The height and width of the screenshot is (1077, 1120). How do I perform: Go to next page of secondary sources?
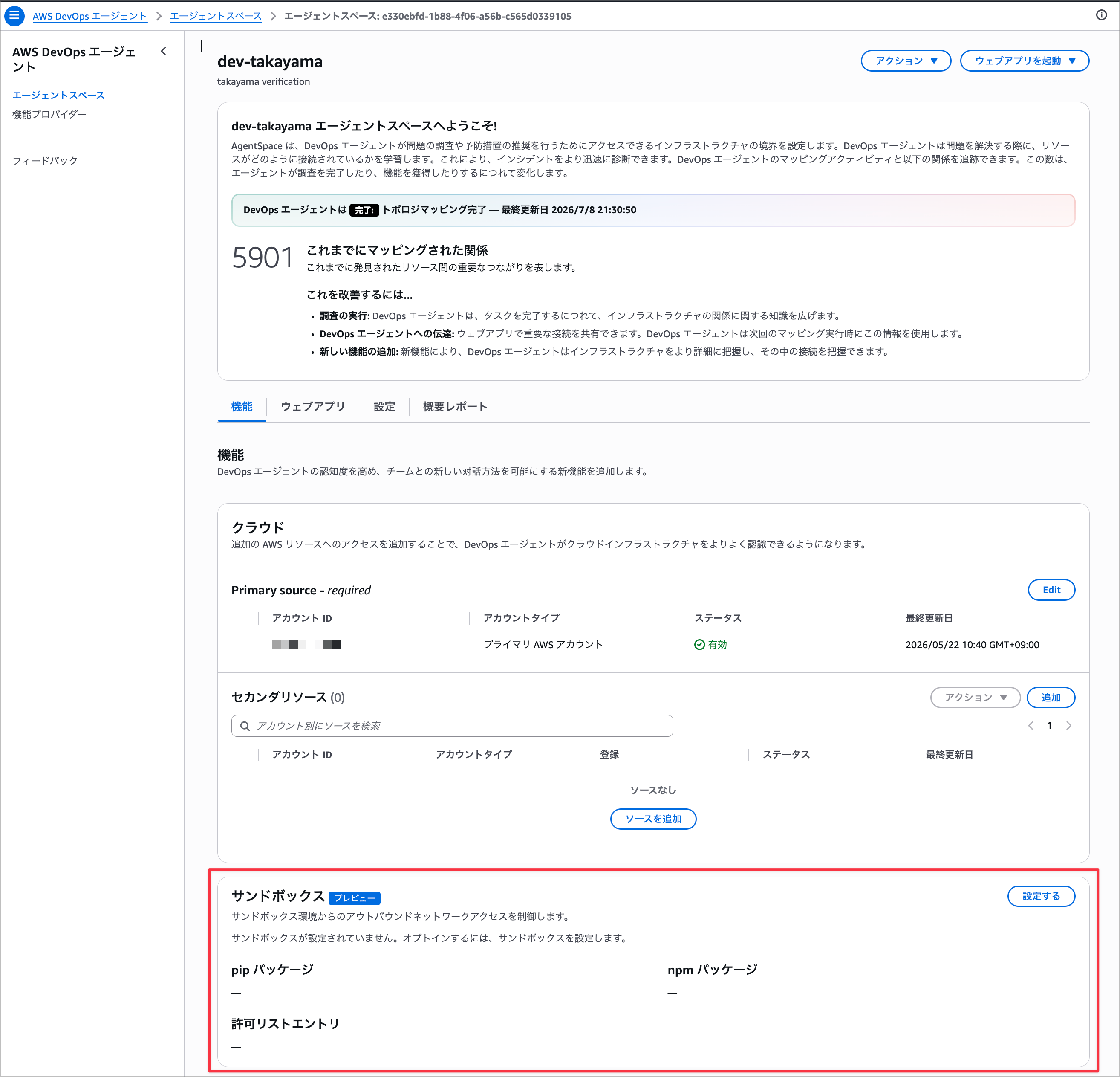tap(1068, 726)
